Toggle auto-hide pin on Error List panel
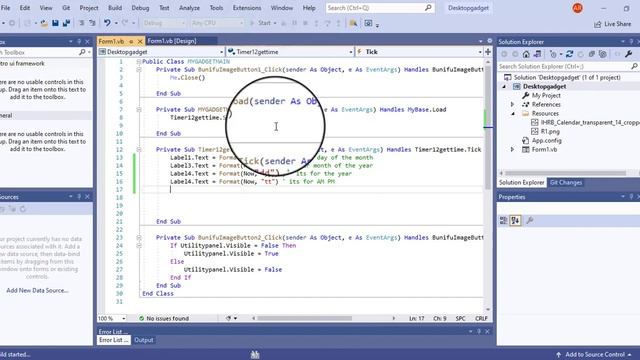 479,331
